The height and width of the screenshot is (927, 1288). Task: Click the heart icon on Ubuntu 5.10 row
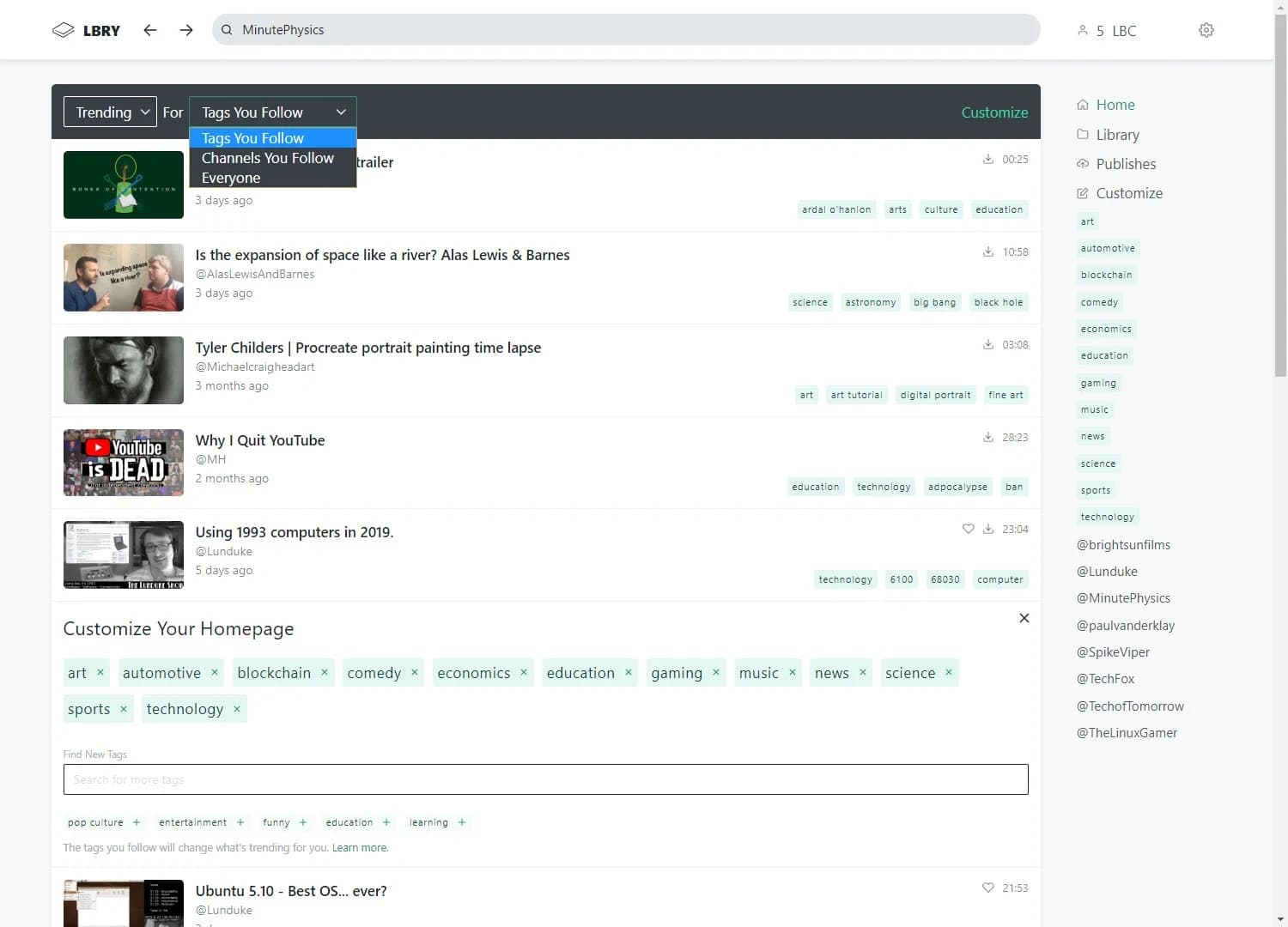(x=988, y=888)
